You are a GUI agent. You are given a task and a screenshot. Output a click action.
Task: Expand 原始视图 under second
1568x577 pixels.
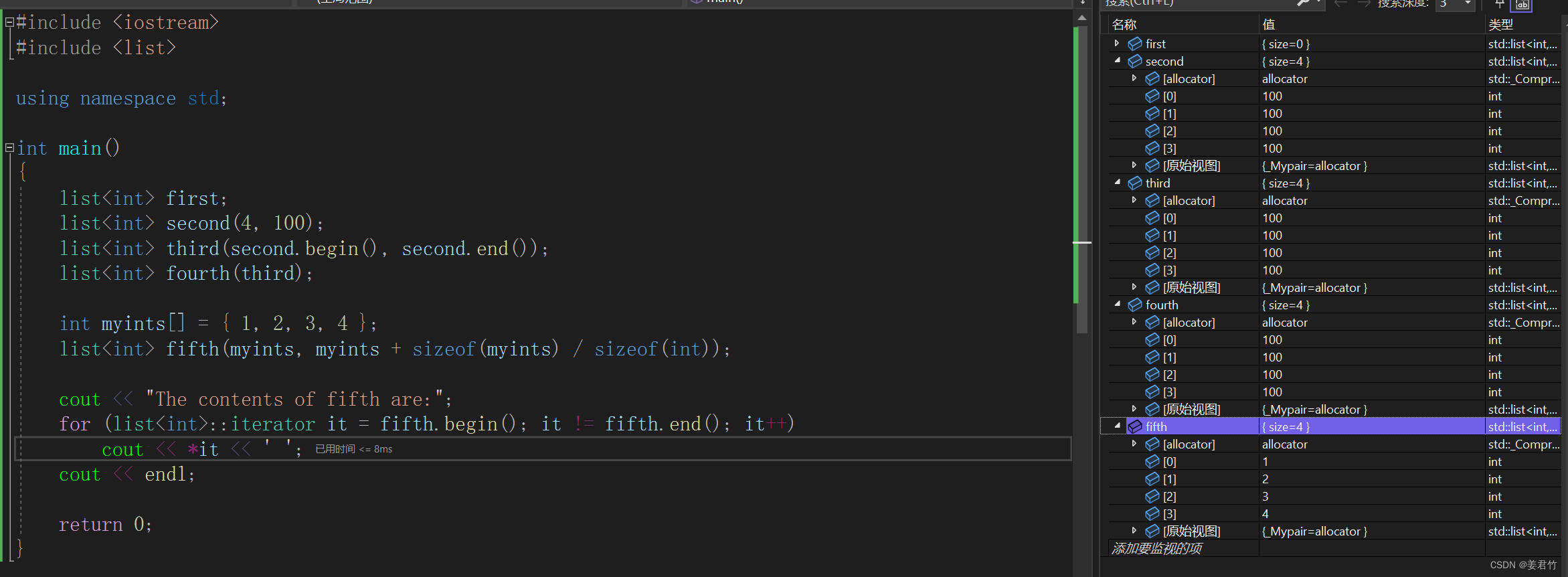click(1134, 165)
